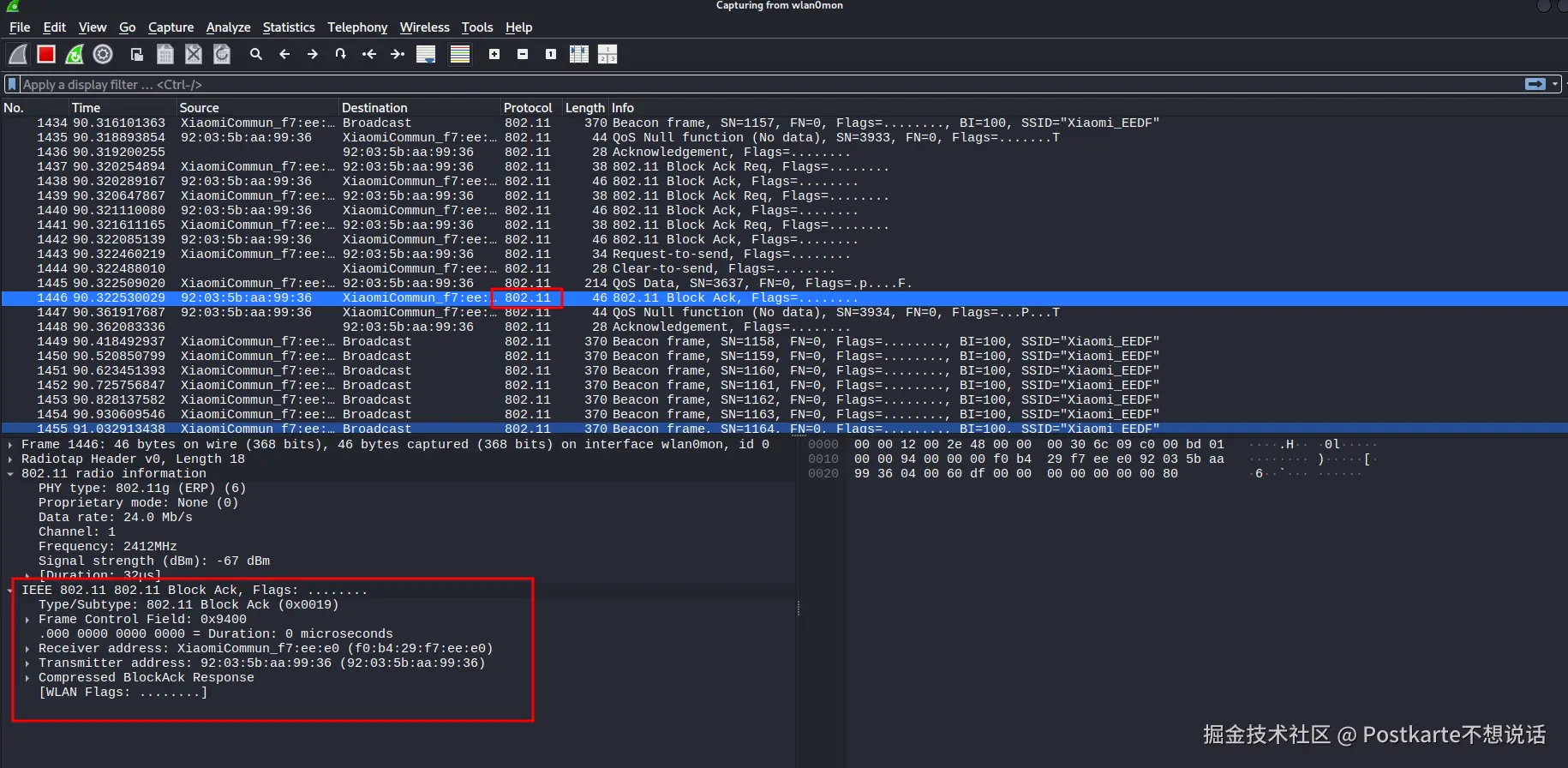The width and height of the screenshot is (1568, 768).
Task: Jump to last packet icon
Action: tap(398, 54)
